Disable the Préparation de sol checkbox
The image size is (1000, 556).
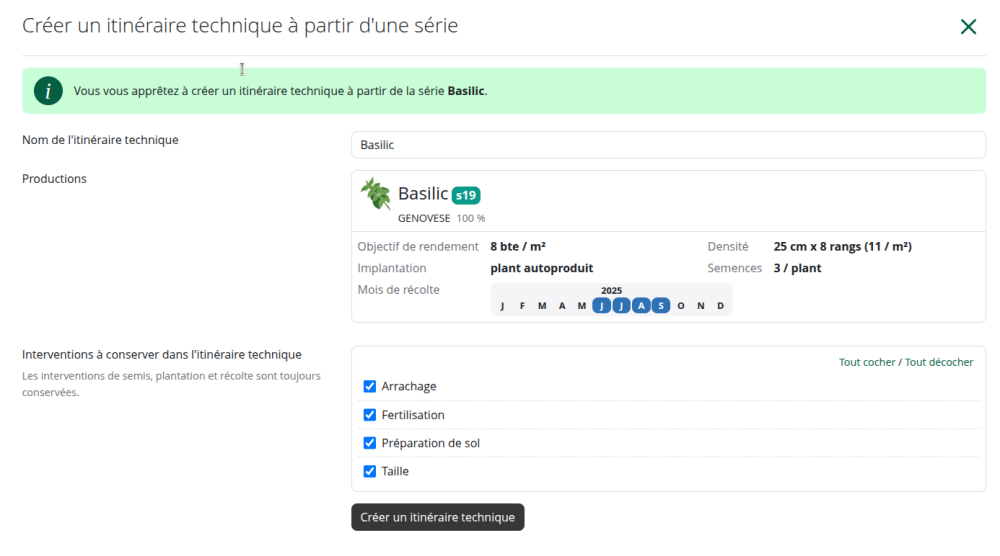[370, 443]
